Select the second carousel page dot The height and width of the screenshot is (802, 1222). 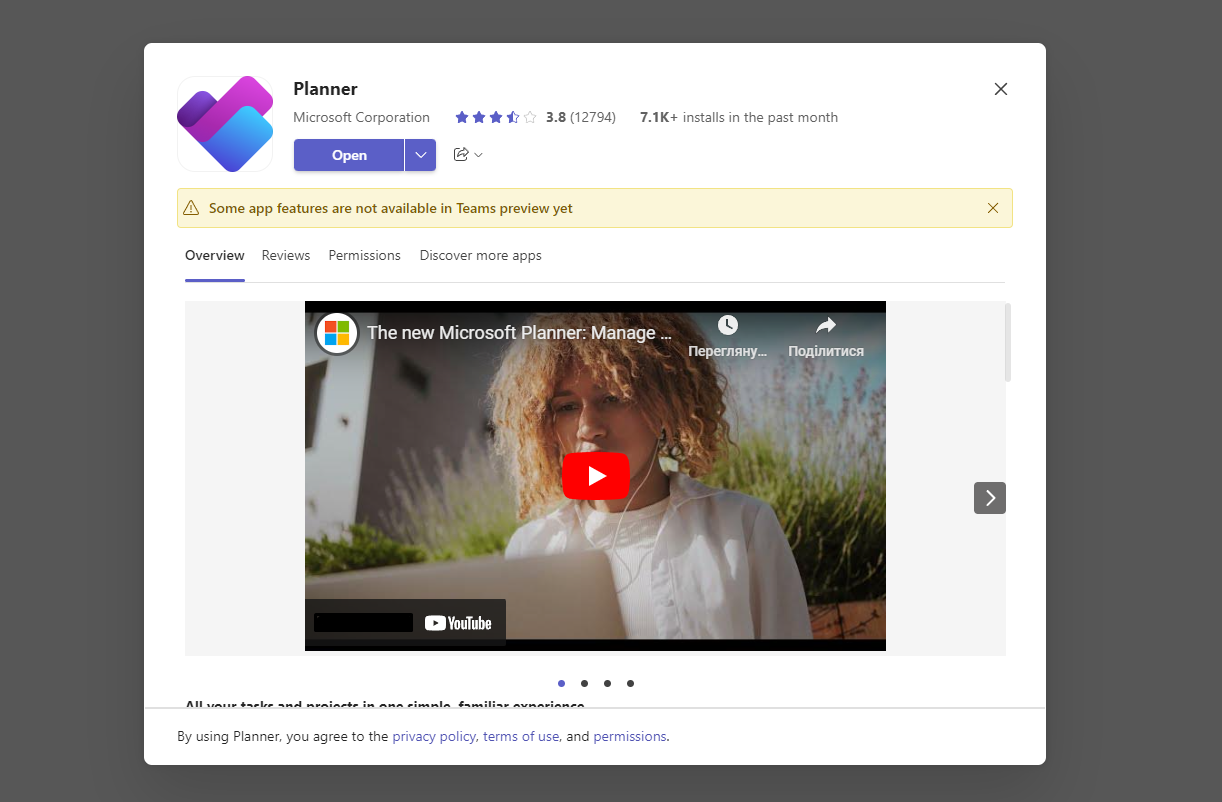click(584, 684)
